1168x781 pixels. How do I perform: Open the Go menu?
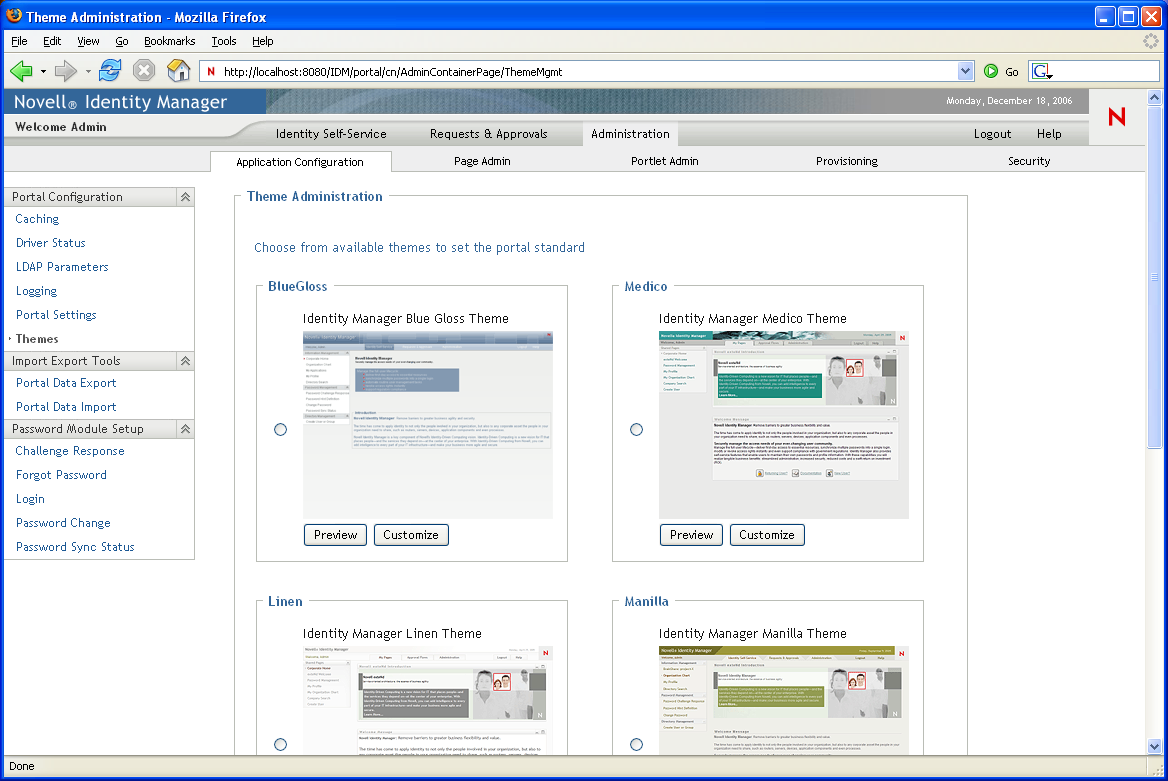(121, 41)
